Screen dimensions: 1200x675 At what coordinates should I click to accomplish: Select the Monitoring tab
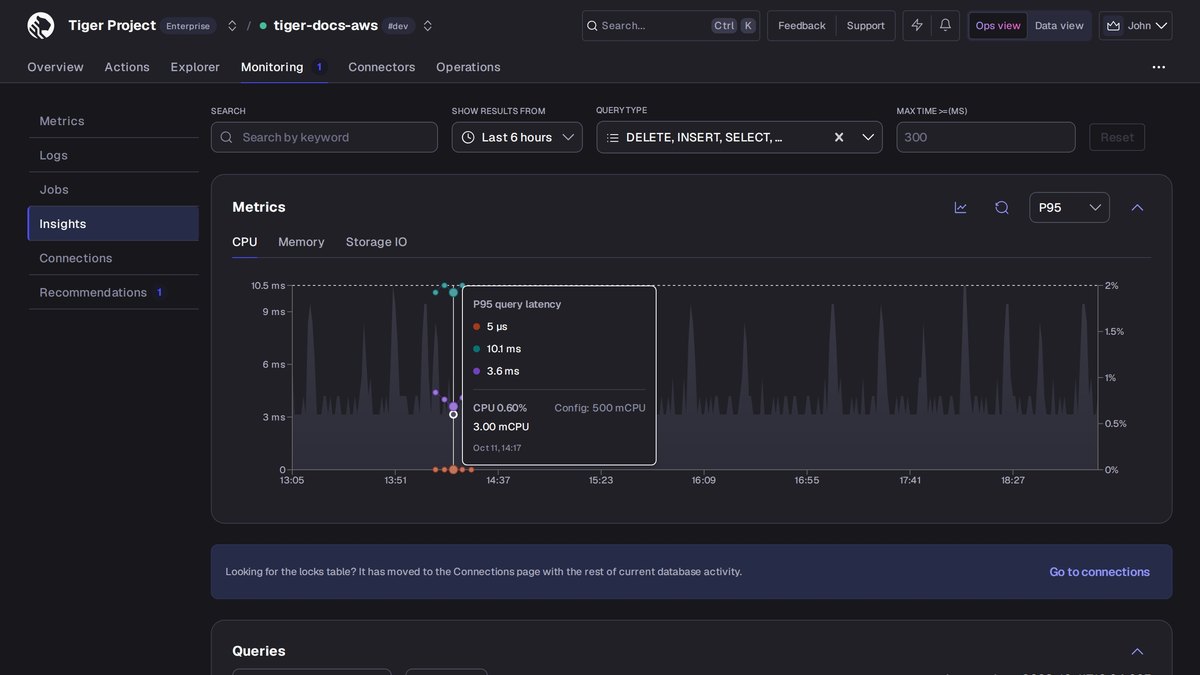point(284,67)
